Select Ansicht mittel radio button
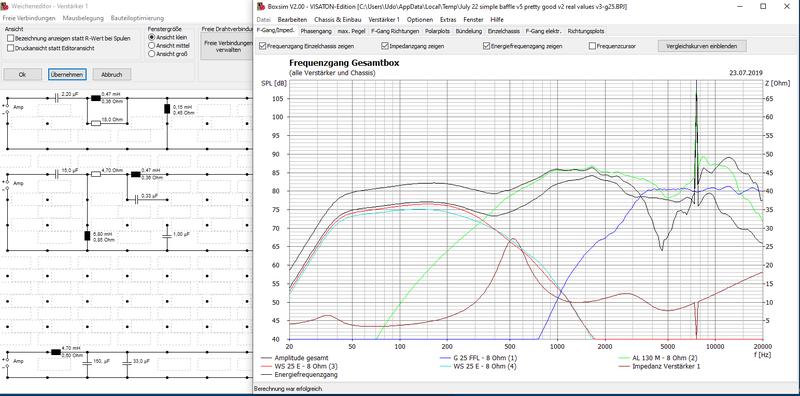Image resolution: width=800 pixels, height=396 pixels. (151, 45)
